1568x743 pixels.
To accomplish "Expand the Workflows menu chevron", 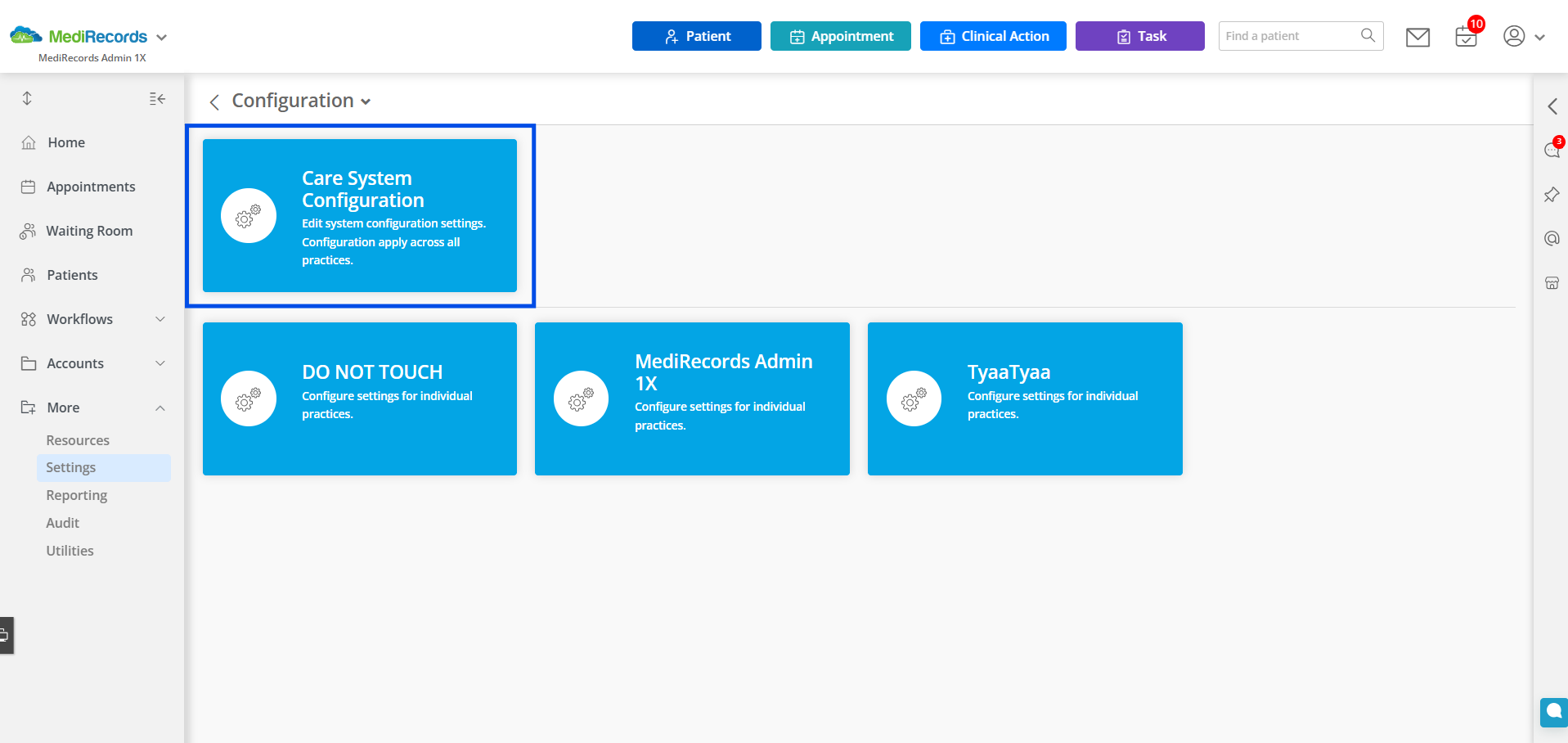I will click(160, 319).
